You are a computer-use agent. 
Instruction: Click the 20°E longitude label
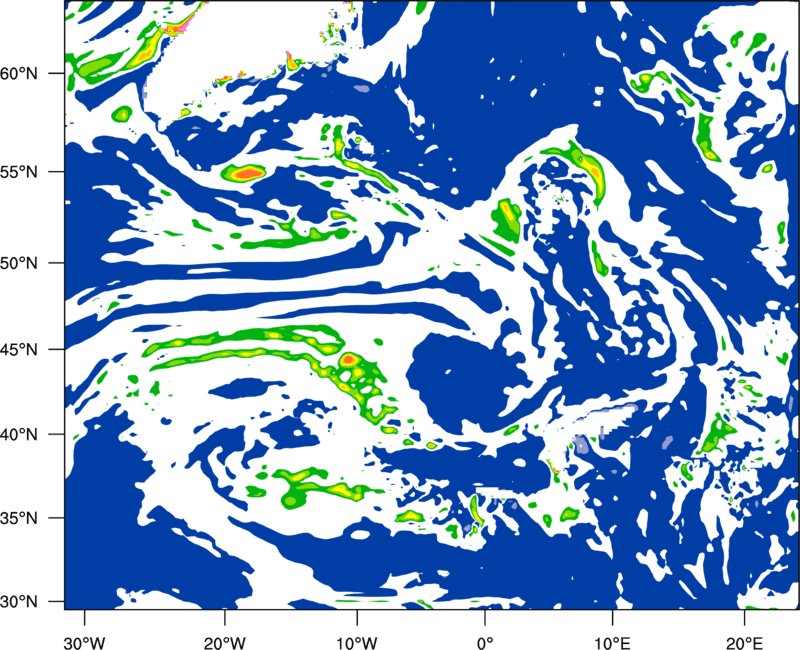pos(744,643)
